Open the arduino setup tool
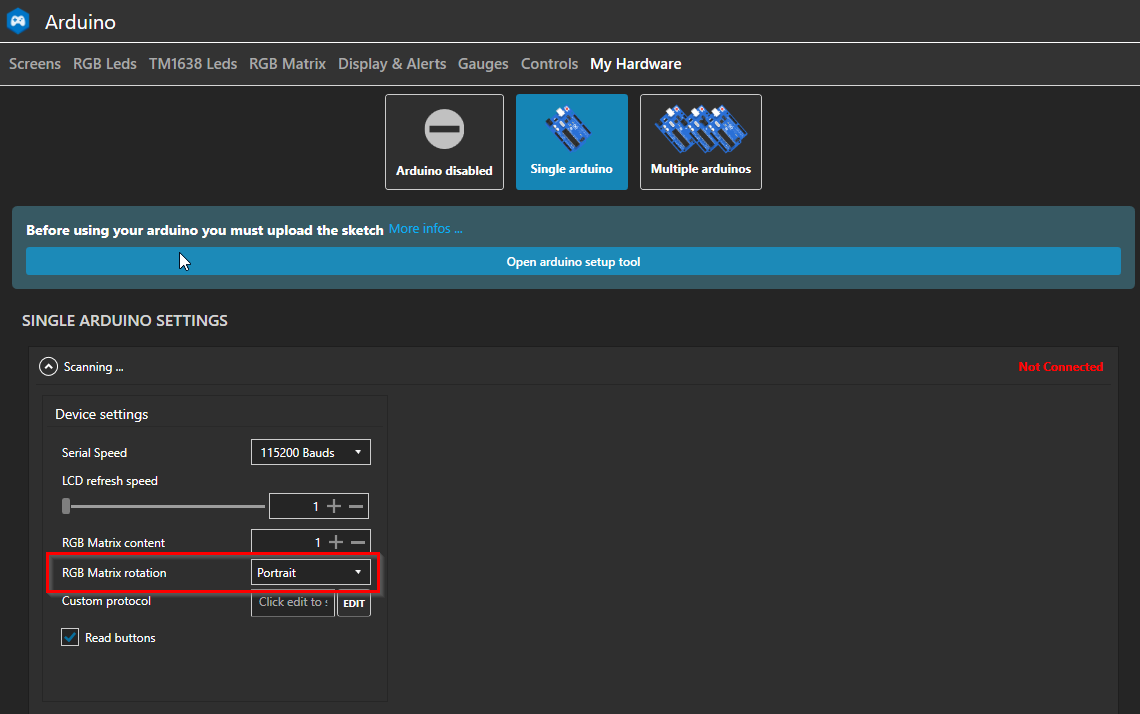This screenshot has height=714, width=1140. 573,261
